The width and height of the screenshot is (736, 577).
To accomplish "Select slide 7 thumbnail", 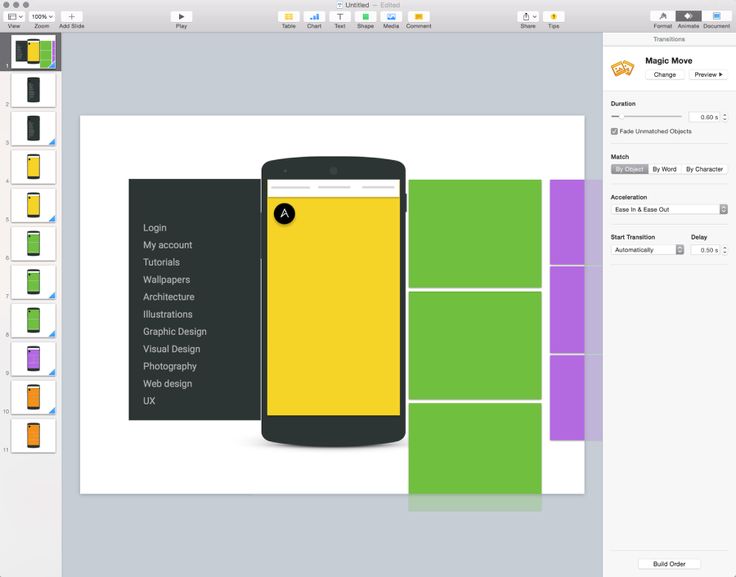I will (x=33, y=282).
